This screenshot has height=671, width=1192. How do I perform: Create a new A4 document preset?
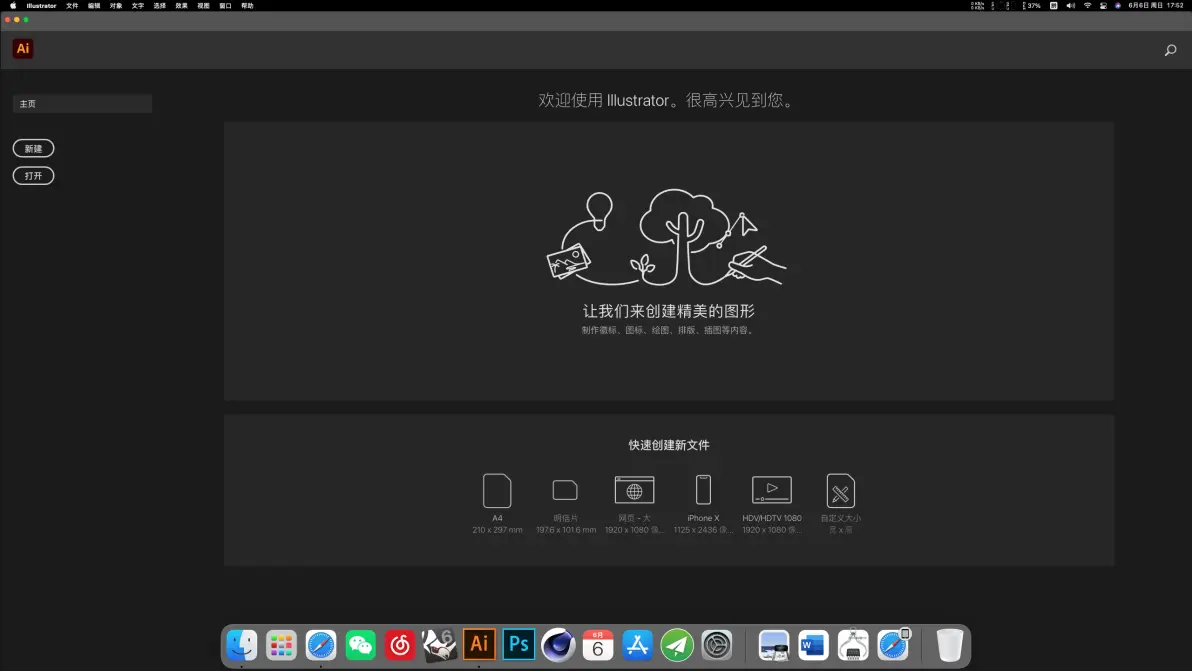[497, 503]
